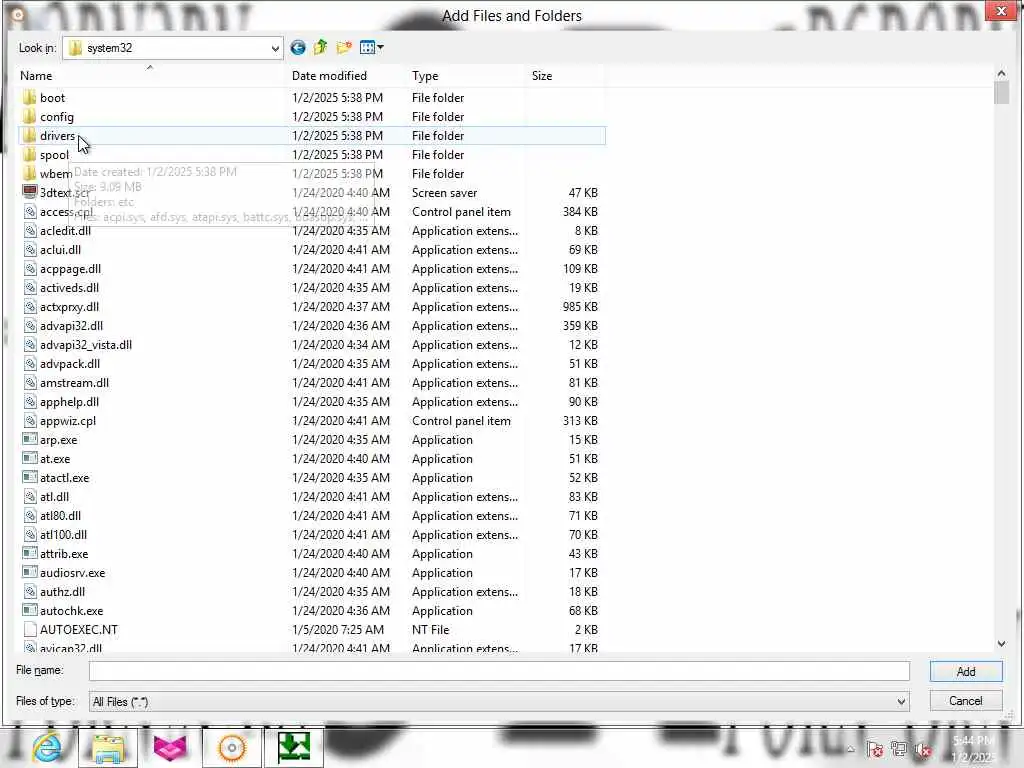Select aclui.dll in the file list

tap(60, 249)
